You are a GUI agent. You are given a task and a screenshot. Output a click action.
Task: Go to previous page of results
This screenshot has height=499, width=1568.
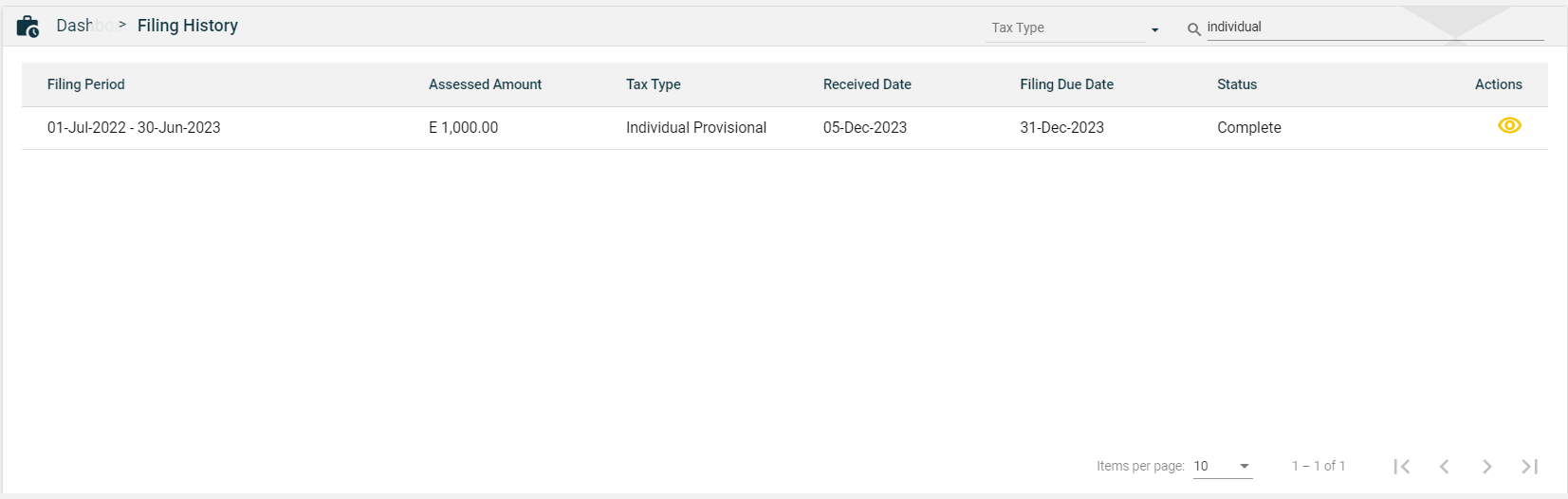(1444, 466)
